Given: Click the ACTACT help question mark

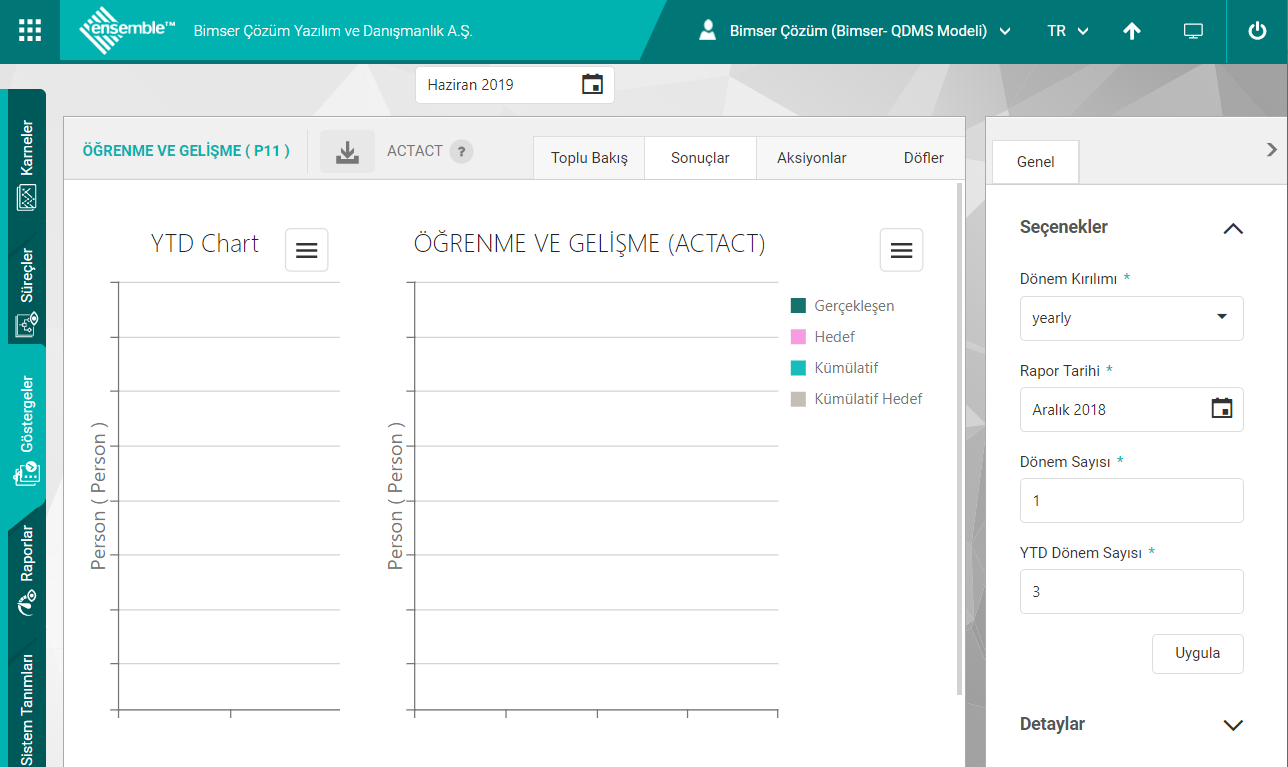Looking at the screenshot, I should [460, 152].
